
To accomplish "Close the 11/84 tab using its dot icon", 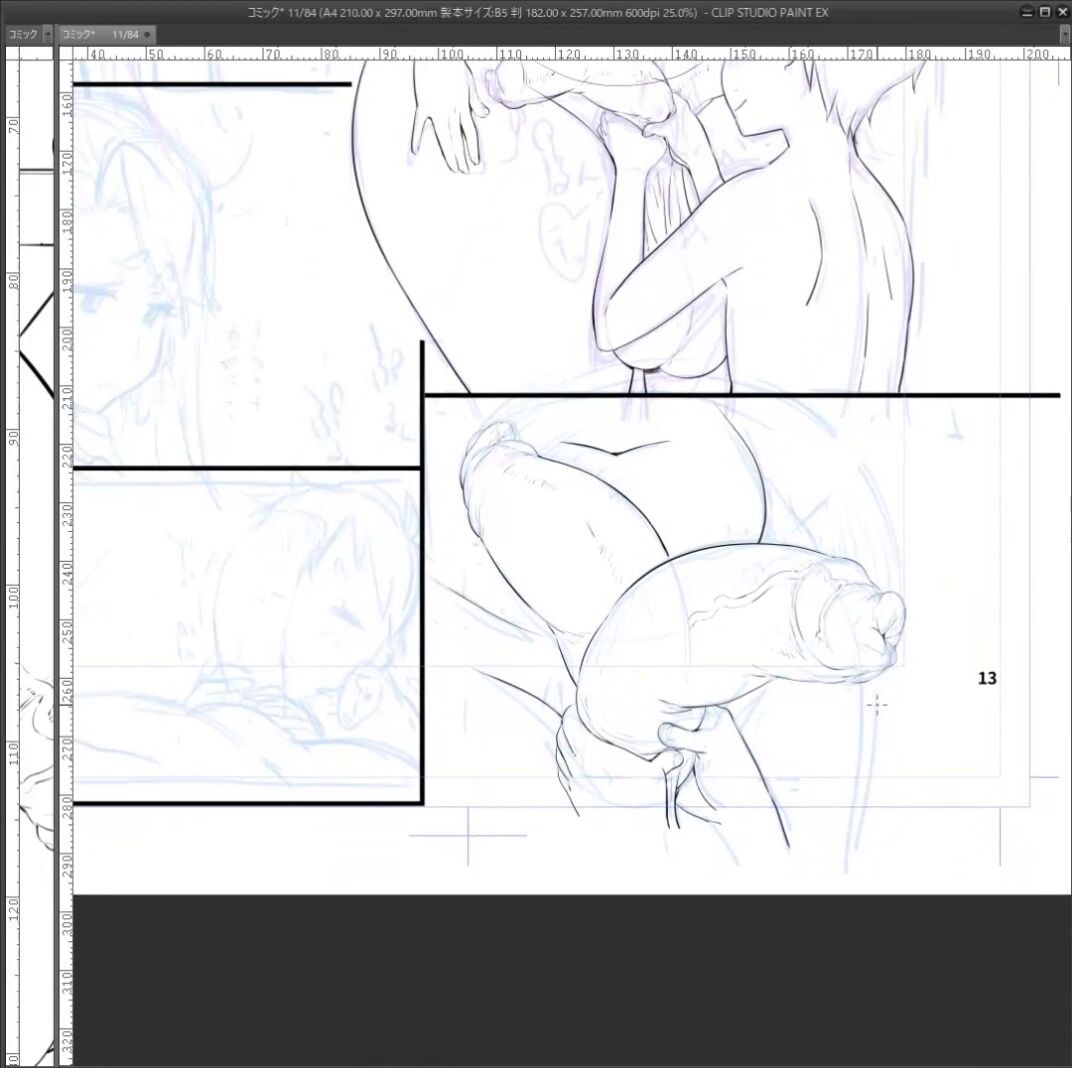I will point(147,35).
